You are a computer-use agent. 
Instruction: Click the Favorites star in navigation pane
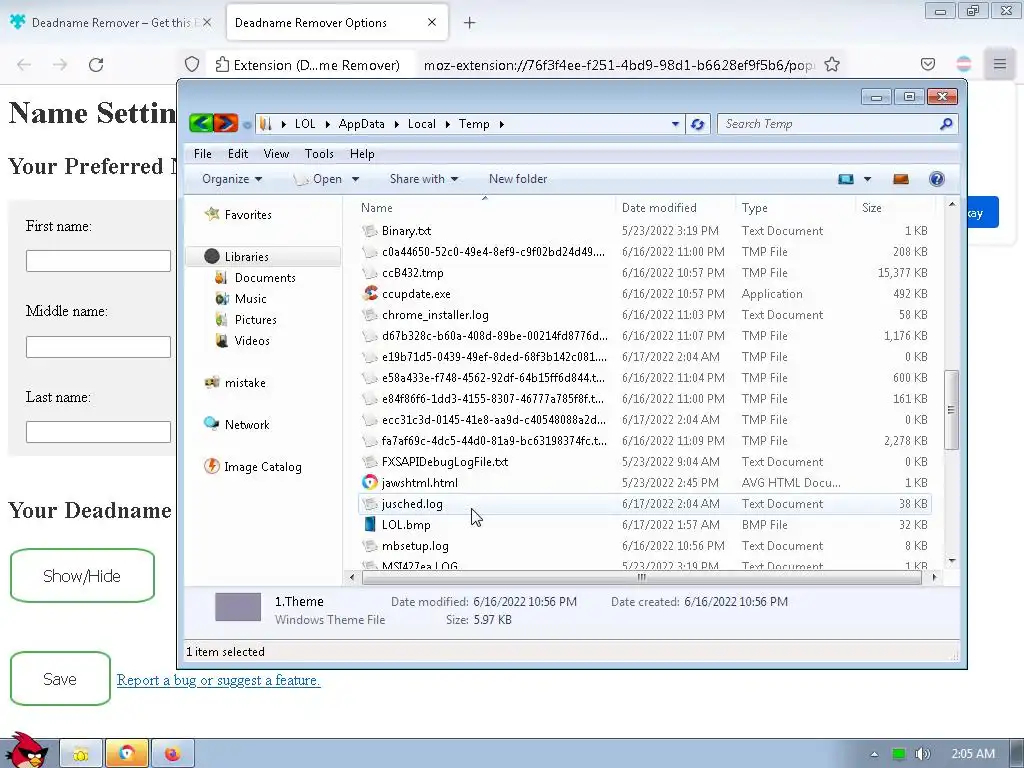(x=212, y=214)
